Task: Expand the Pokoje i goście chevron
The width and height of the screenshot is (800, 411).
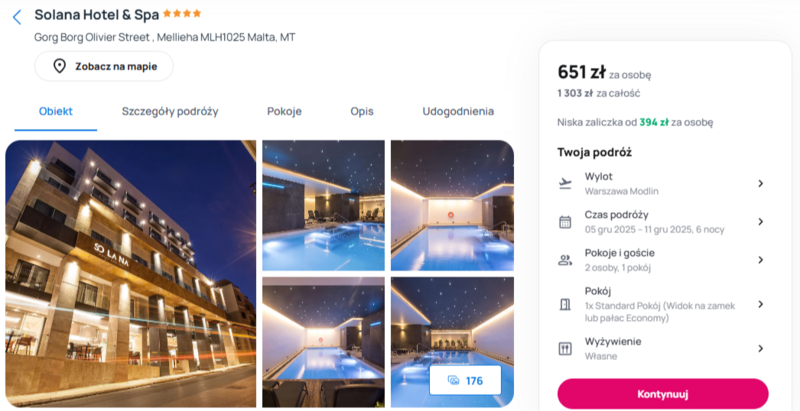Action: point(760,260)
